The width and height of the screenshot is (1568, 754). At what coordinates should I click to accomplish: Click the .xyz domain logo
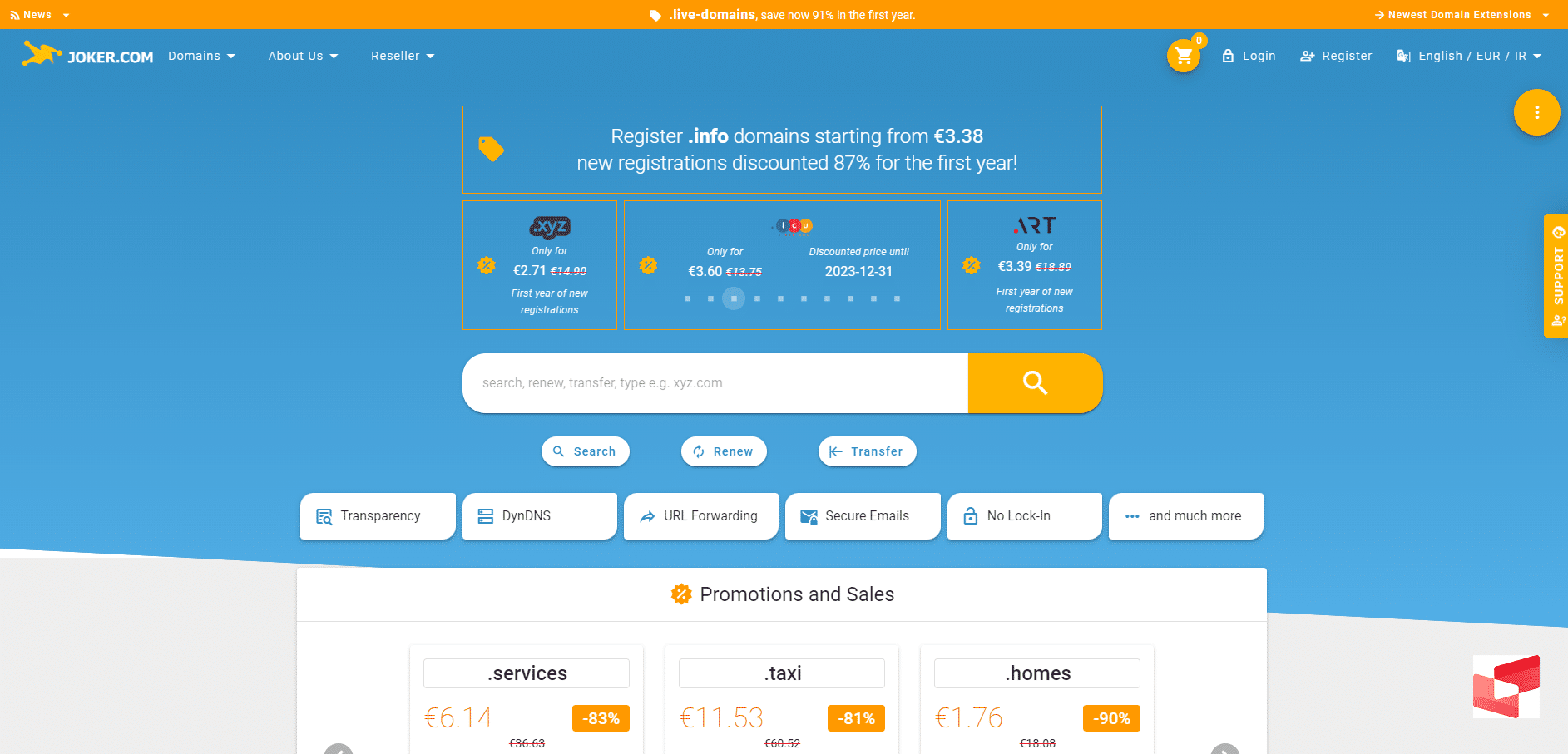pos(550,226)
